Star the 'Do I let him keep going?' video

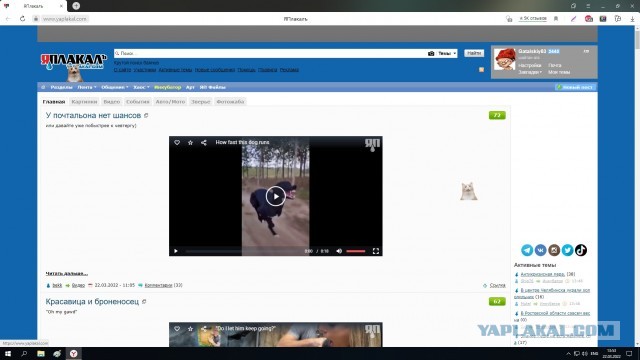190,329
